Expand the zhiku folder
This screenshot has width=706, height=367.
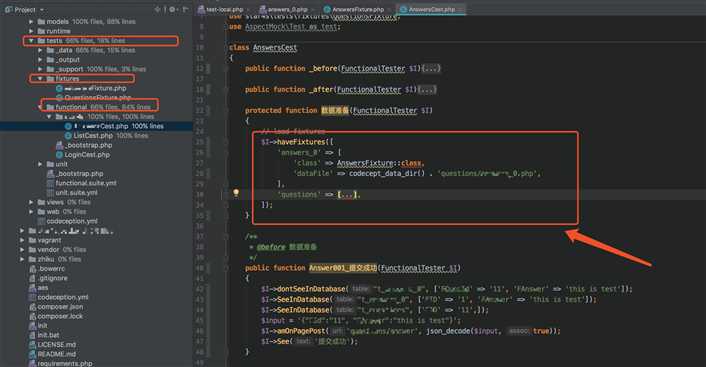(x=22, y=259)
